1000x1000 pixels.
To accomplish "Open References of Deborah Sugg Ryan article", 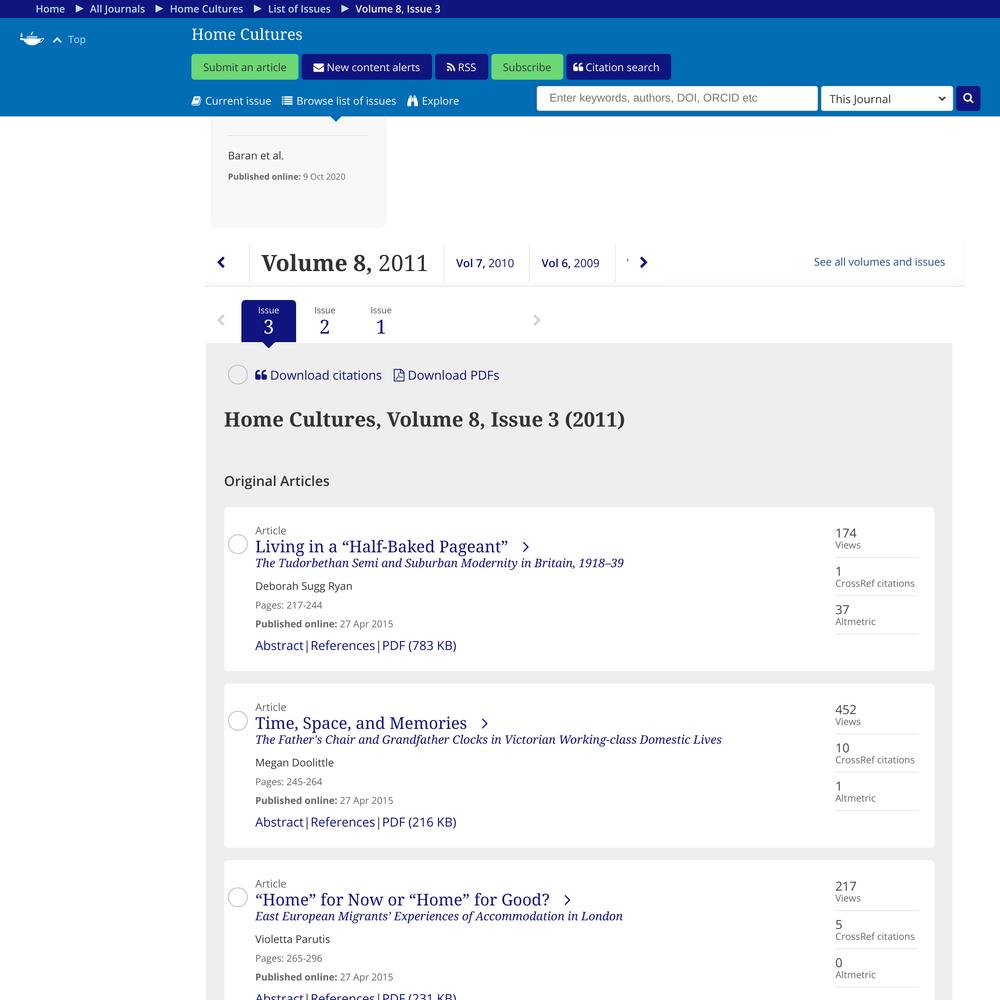I will click(342, 645).
